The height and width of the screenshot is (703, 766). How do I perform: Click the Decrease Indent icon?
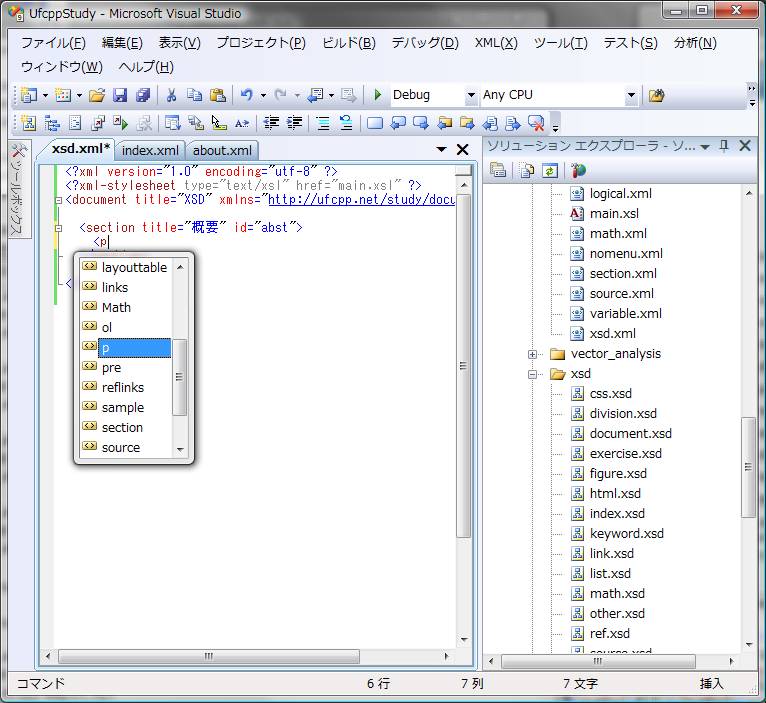tap(271, 123)
